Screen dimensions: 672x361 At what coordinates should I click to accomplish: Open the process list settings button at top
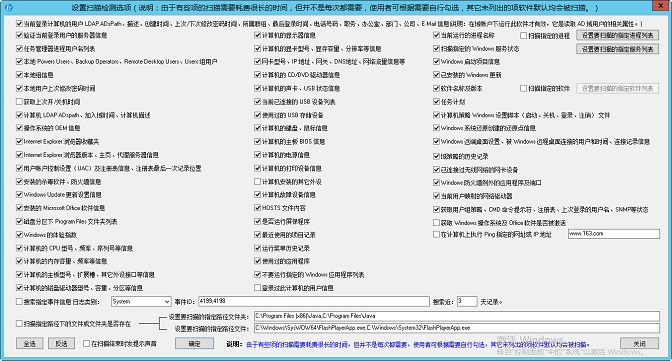[x=617, y=36]
